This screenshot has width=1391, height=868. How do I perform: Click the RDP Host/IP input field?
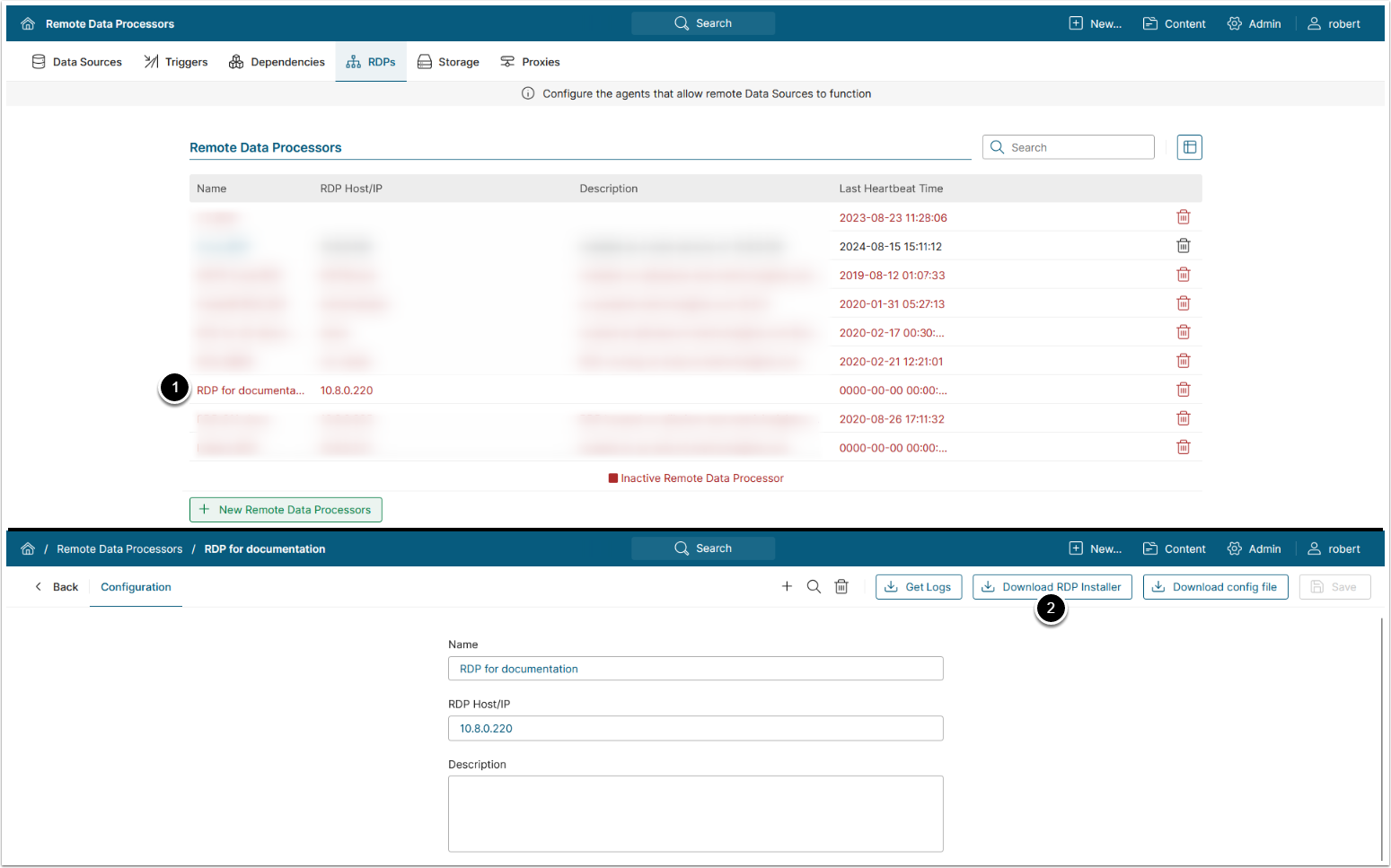coord(695,728)
